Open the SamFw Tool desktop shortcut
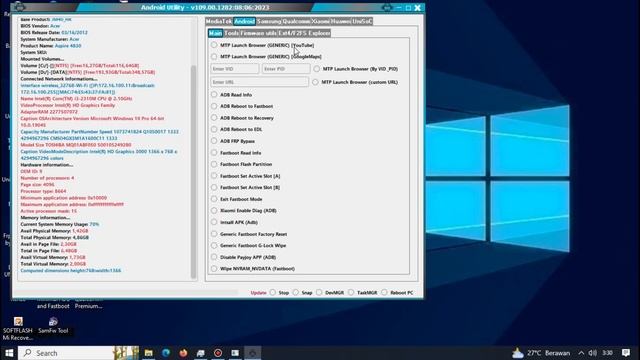The height and width of the screenshot is (360, 640). click(53, 326)
